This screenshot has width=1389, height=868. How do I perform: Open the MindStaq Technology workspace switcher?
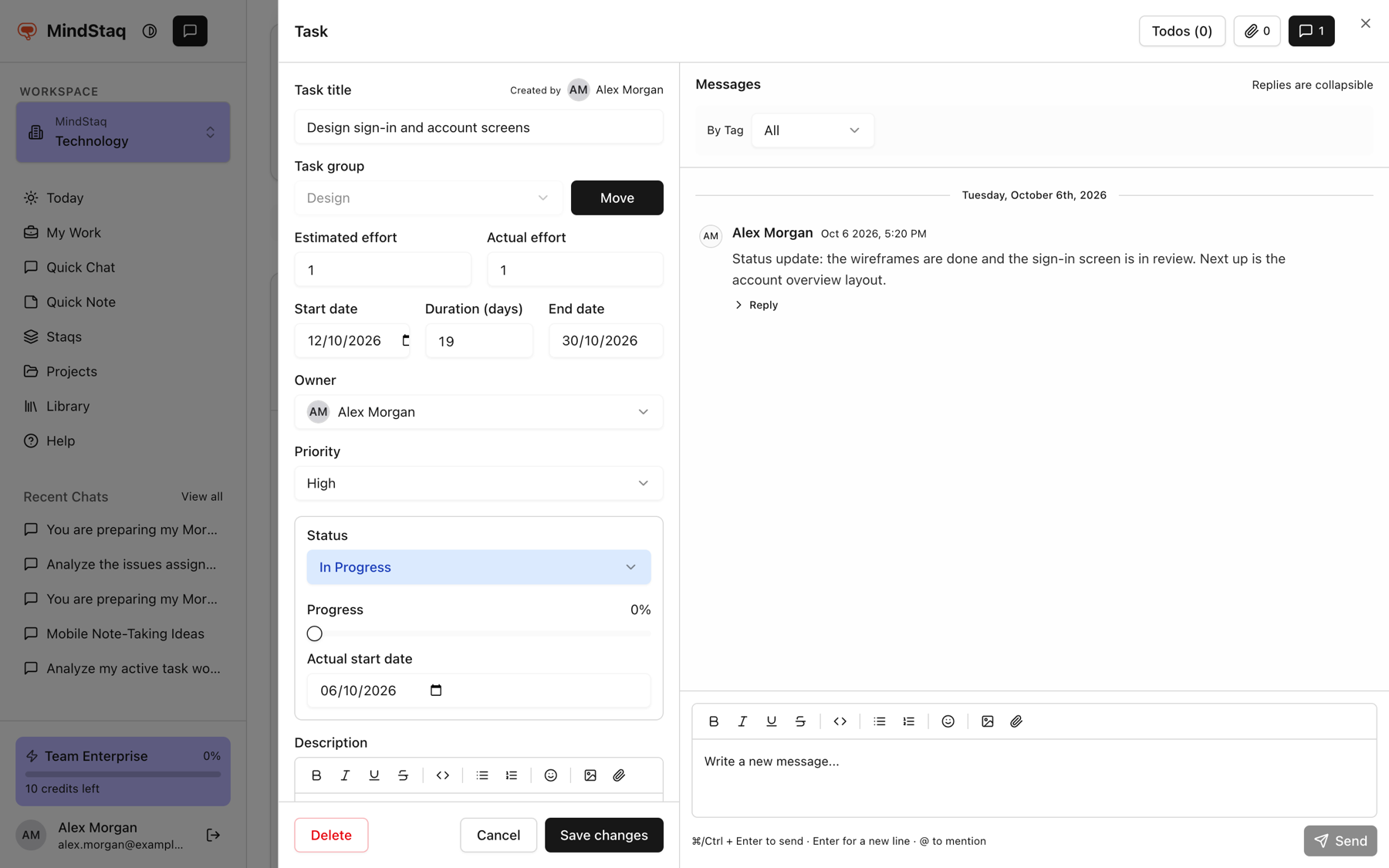123,132
